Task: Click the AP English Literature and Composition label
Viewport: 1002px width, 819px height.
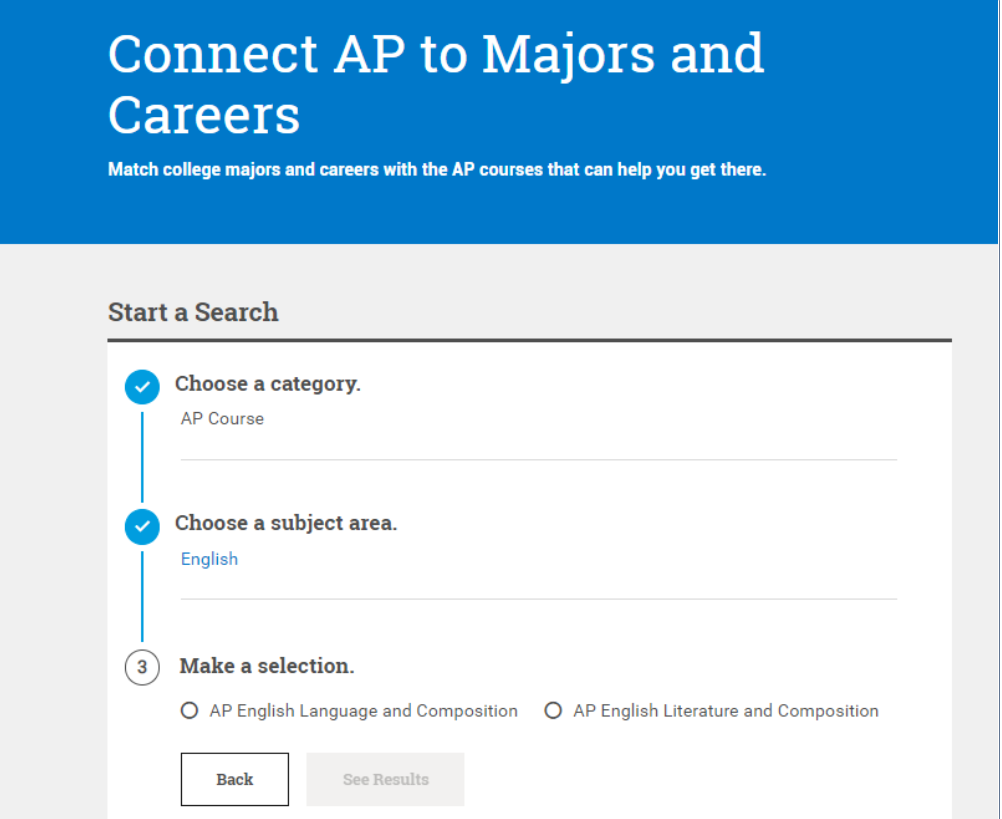Action: (x=725, y=711)
